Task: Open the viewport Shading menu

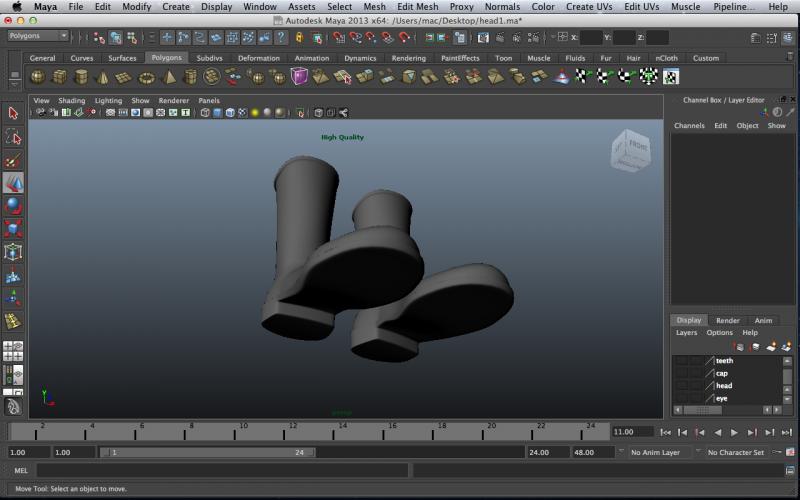Action: pos(71,101)
